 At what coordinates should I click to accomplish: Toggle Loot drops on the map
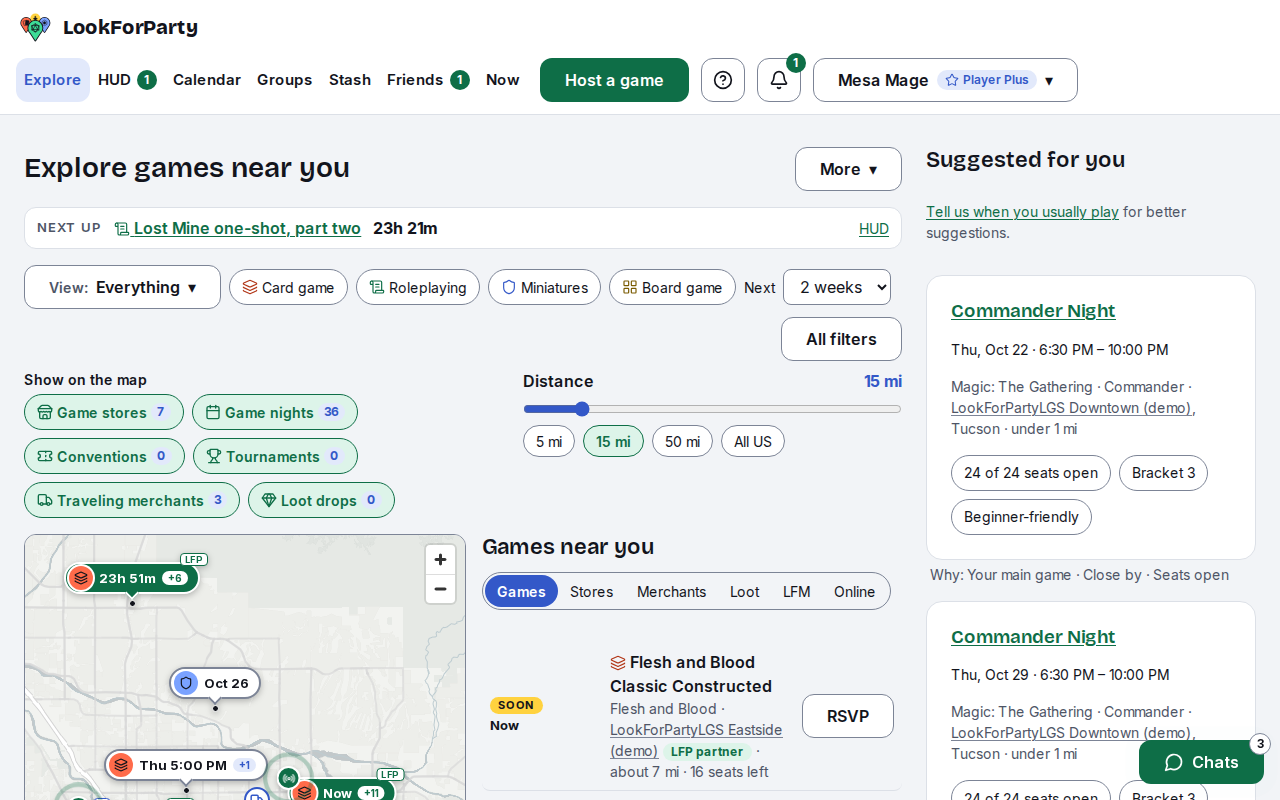tap(321, 500)
